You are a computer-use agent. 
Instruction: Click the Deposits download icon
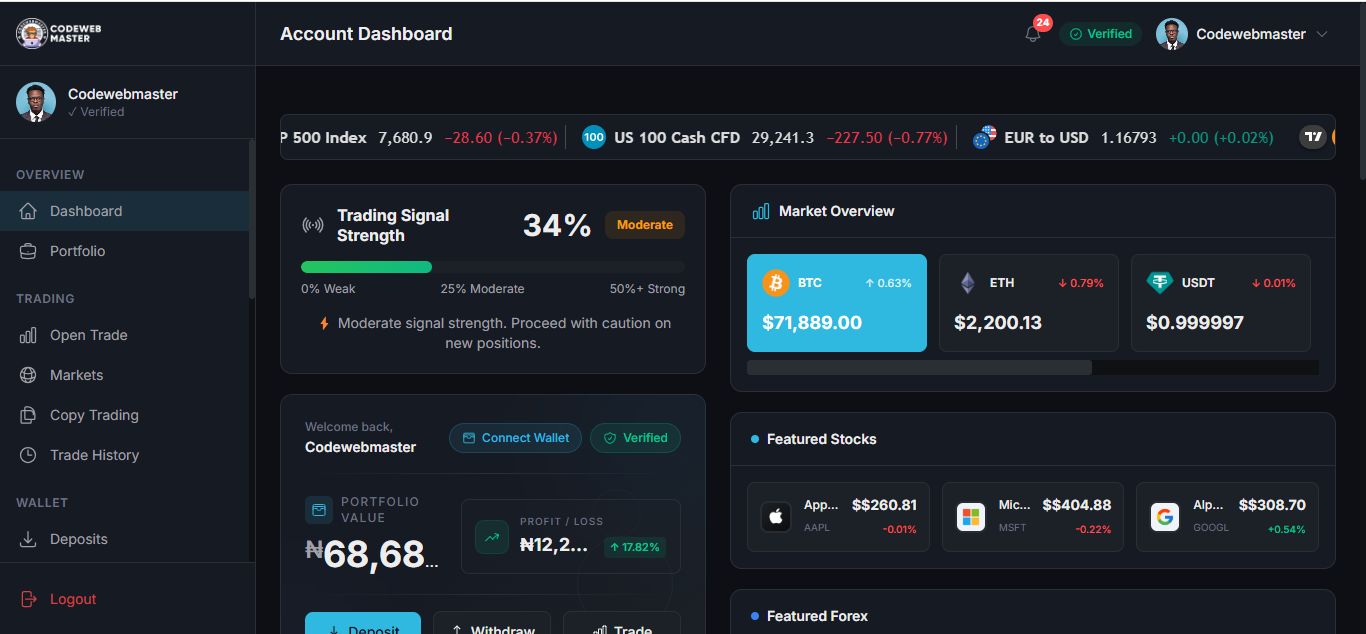[x=29, y=539]
